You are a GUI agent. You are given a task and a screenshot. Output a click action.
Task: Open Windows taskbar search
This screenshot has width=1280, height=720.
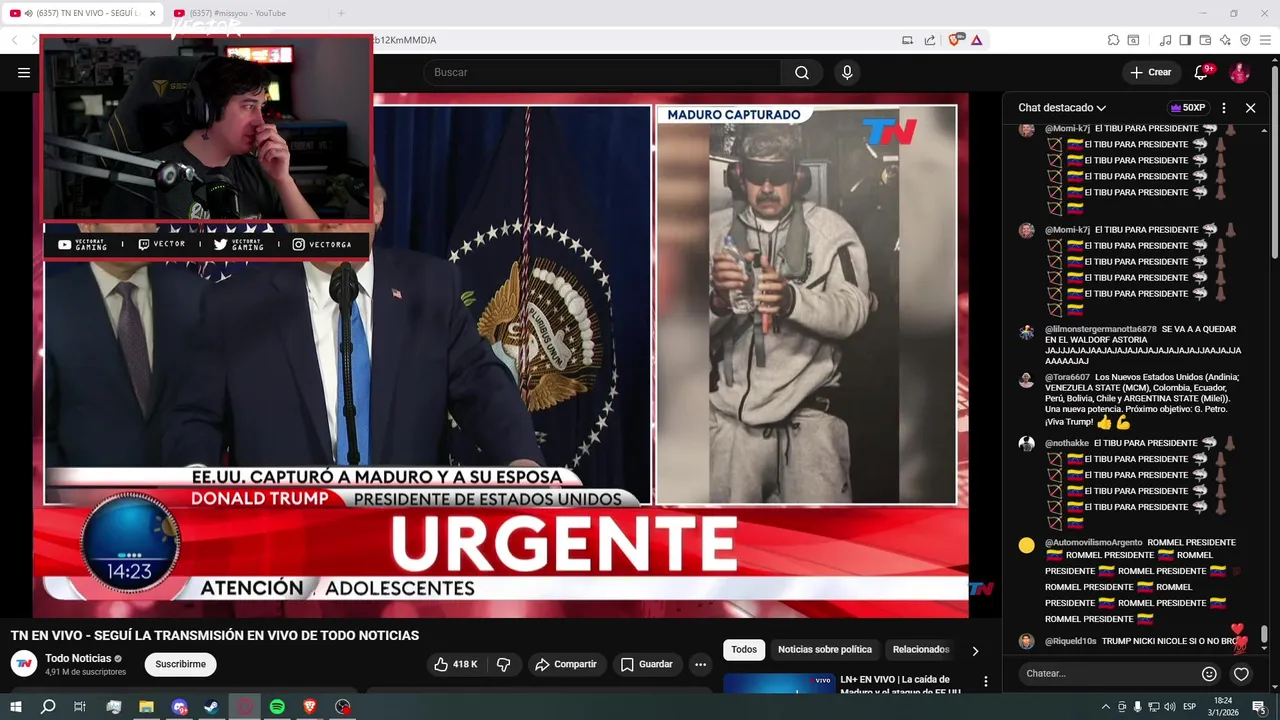pos(48,707)
